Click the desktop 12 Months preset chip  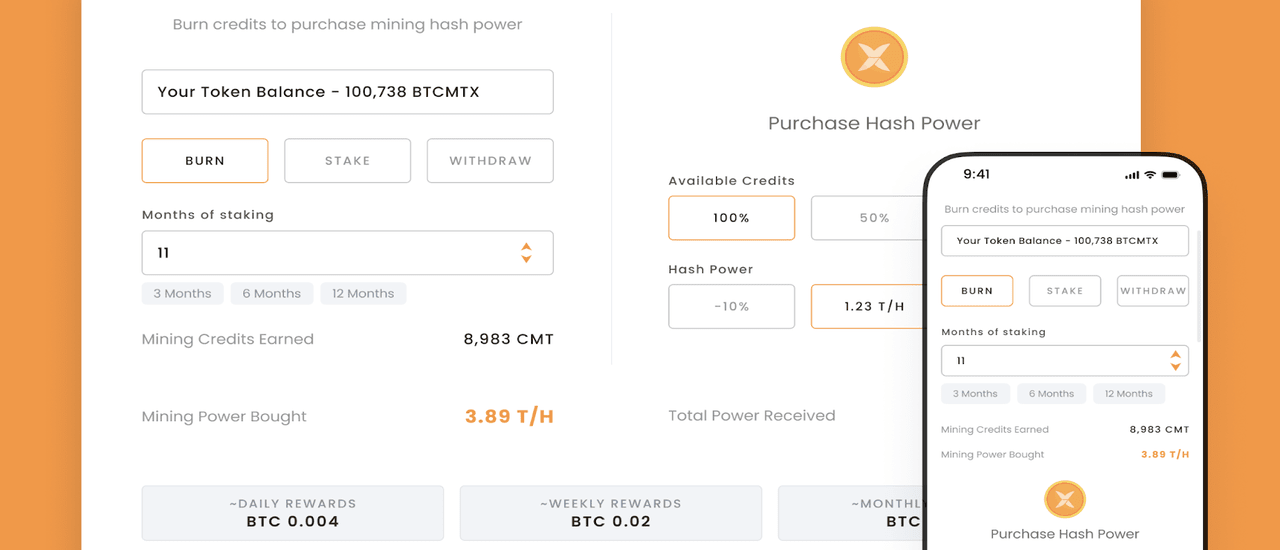[363, 294]
